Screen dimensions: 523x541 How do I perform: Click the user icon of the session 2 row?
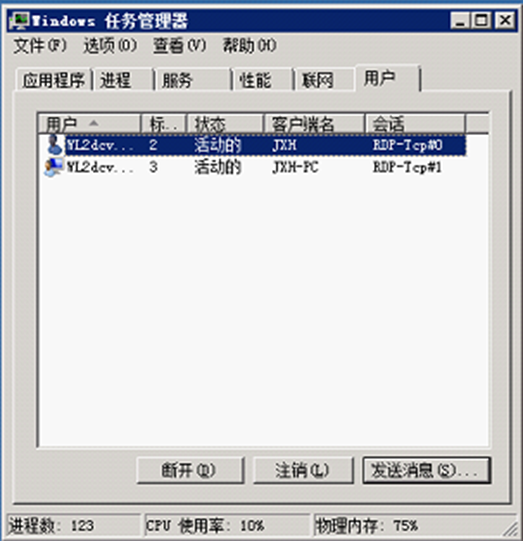point(55,145)
